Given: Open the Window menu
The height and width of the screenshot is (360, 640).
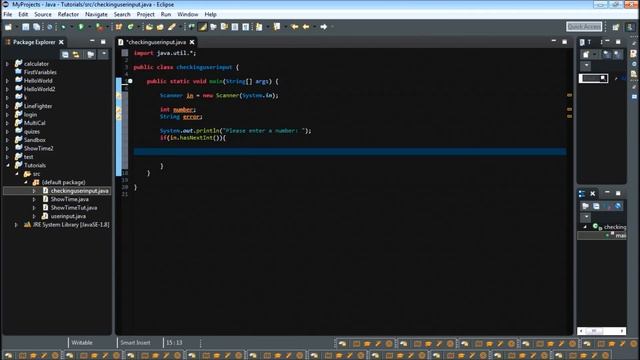Looking at the screenshot, I should pos(188,14).
